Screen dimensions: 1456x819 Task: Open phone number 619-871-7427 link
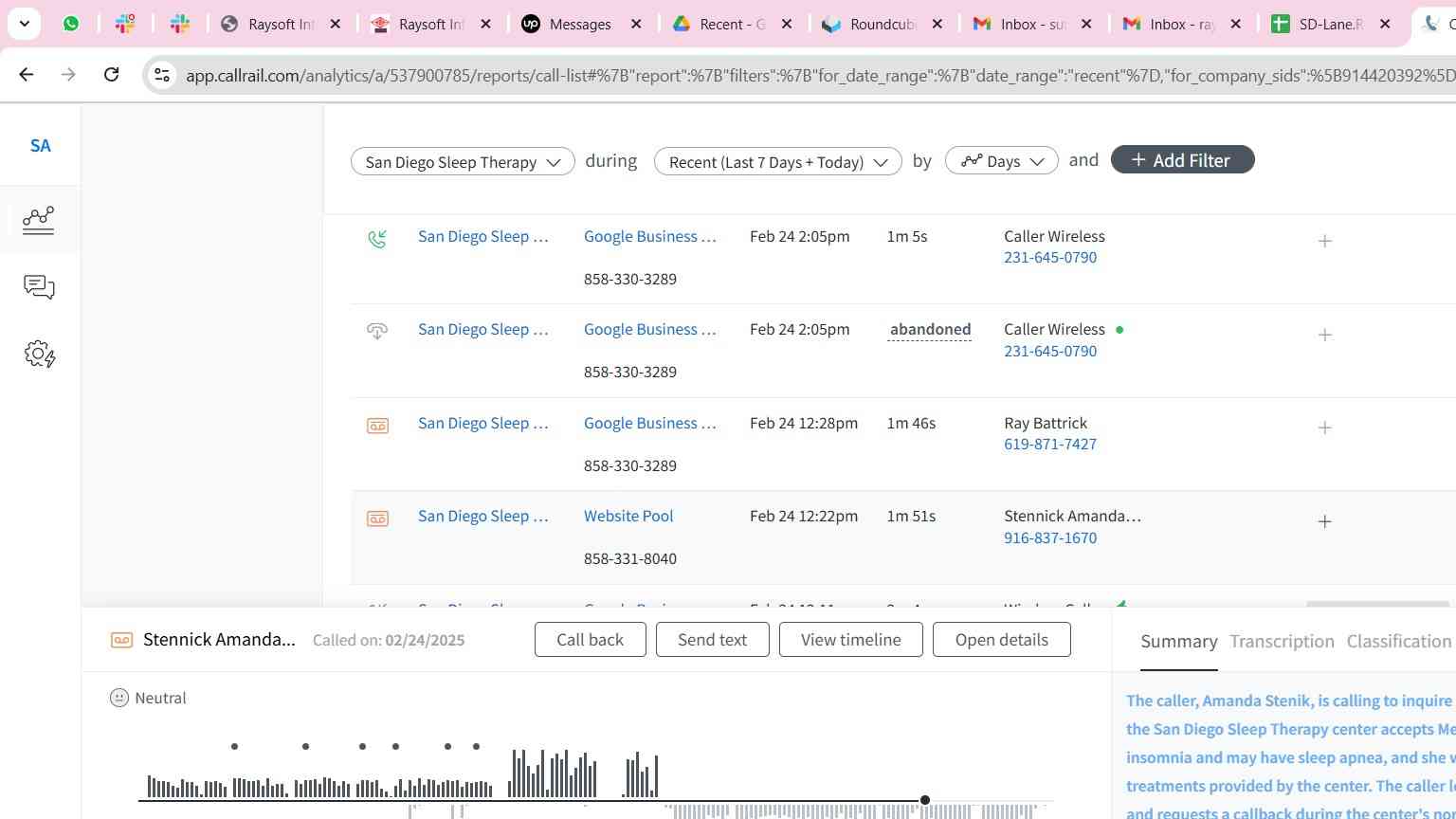pyautogui.click(x=1050, y=445)
